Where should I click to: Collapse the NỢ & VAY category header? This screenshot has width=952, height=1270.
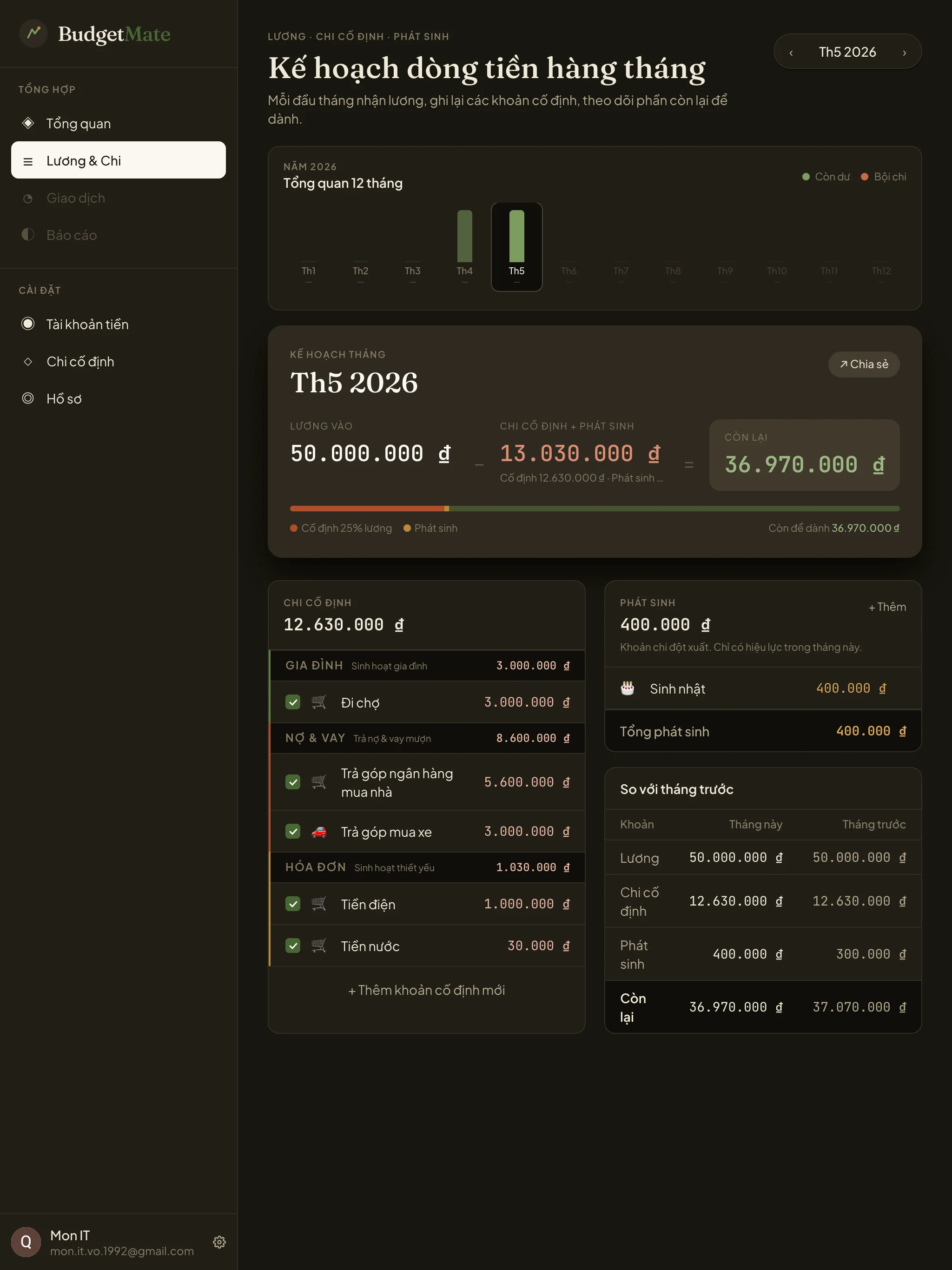[x=427, y=738]
